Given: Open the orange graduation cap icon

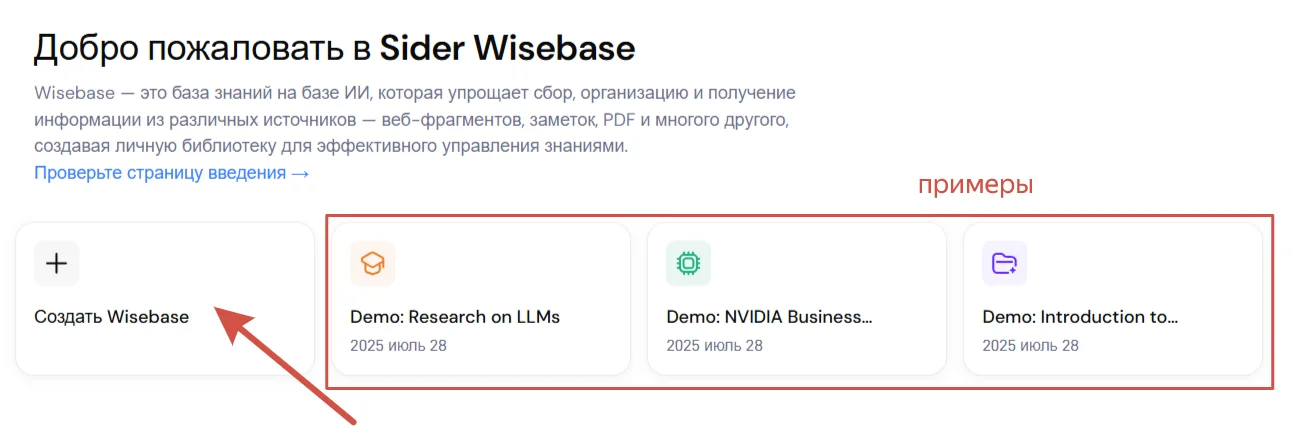Looking at the screenshot, I should [373, 264].
